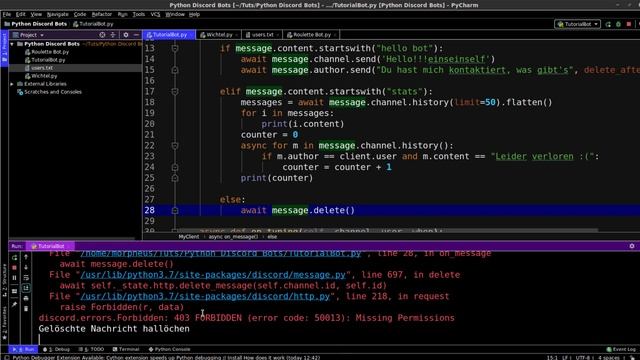
Task: Click MyClient in editor breadcrumbs
Action: click(189, 237)
